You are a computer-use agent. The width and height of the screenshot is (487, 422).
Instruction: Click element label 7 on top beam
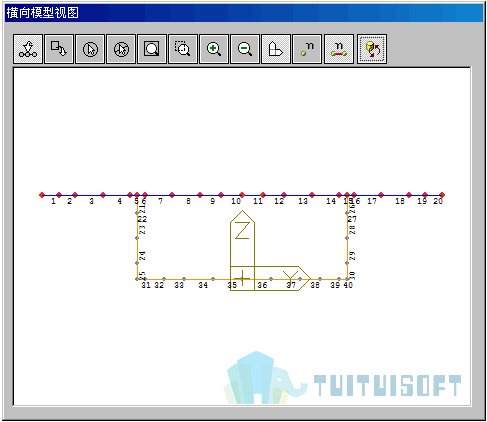pos(160,201)
